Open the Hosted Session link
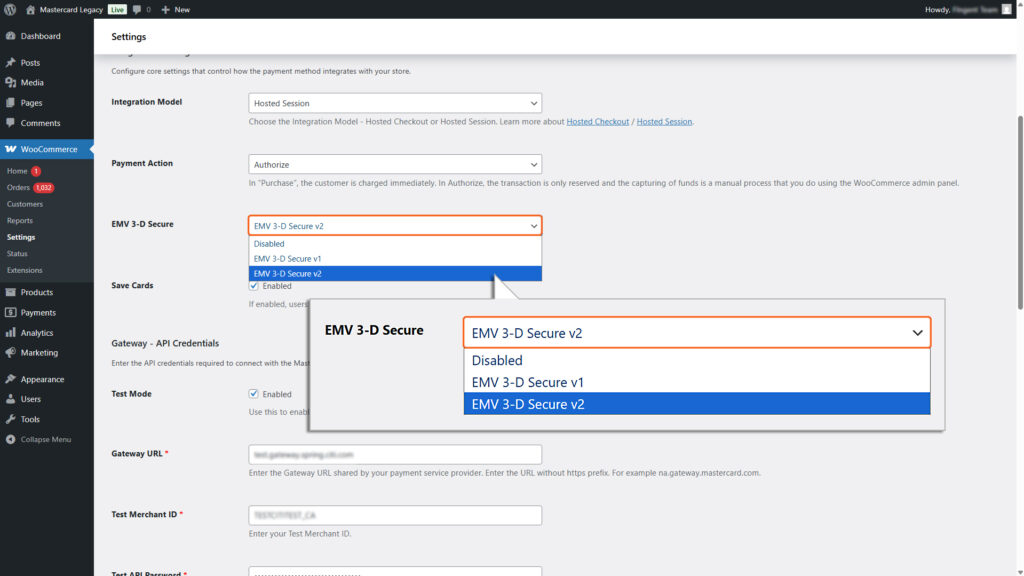 [x=667, y=121]
